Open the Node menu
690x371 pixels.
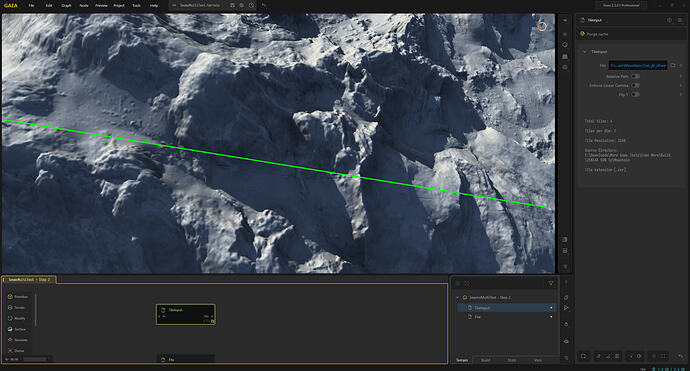84,6
